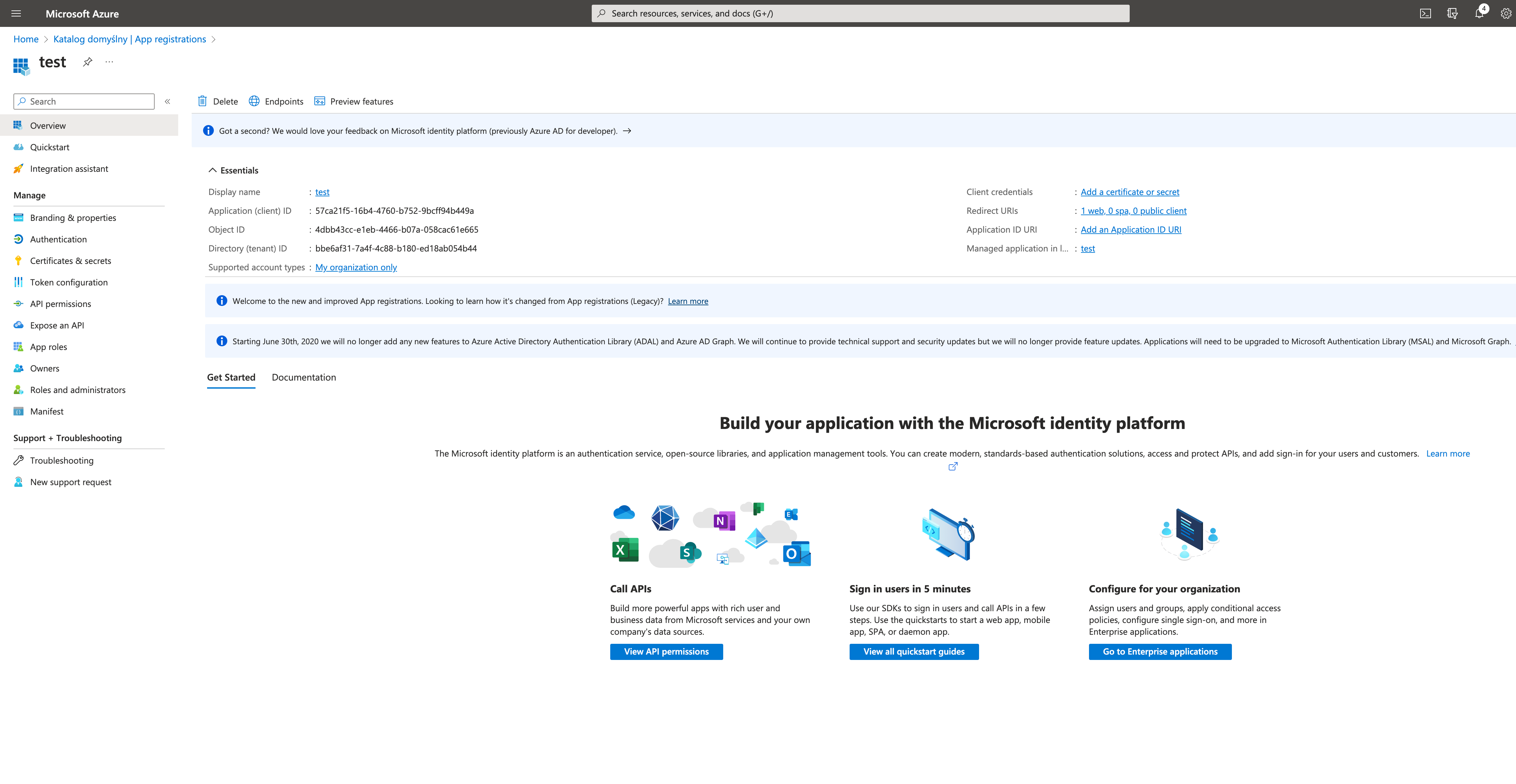Click Learn more after identity platform description
Screen dimensions: 1516x784
tap(1448, 454)
